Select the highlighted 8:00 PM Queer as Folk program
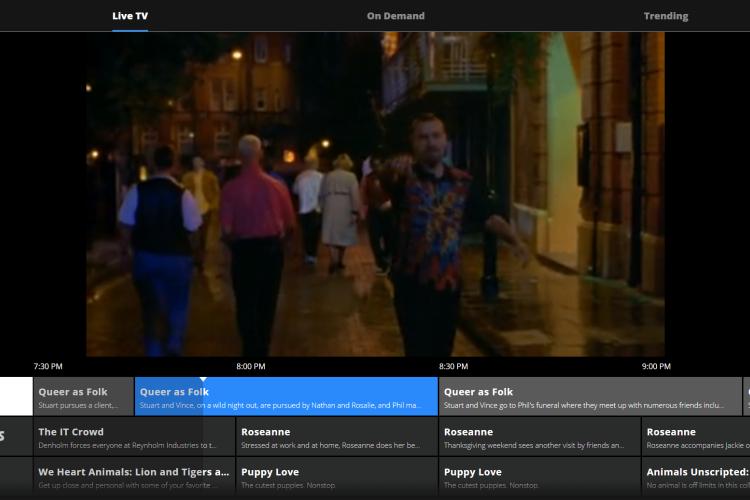Screen dimensions: 750x500 tap(286, 396)
